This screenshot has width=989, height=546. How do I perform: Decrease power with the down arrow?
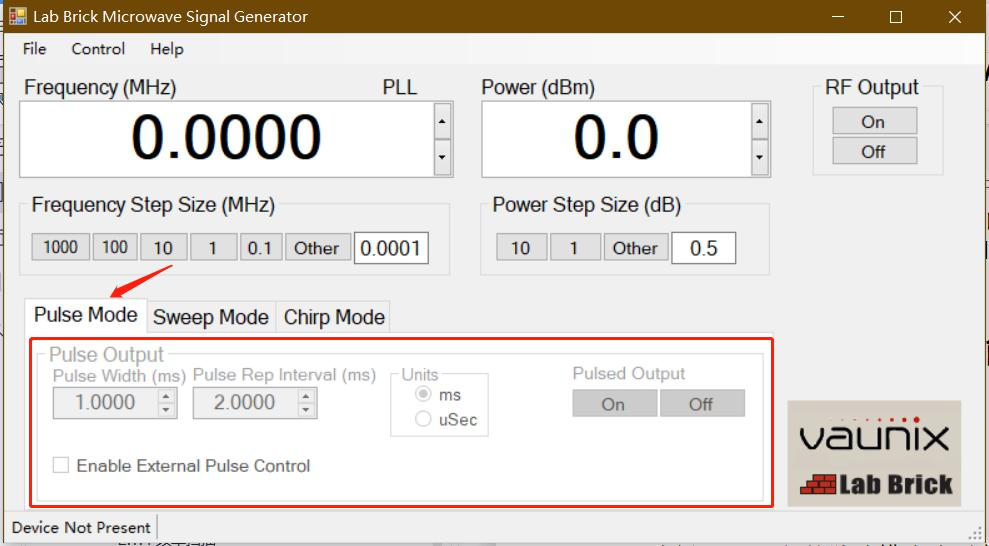click(760, 157)
